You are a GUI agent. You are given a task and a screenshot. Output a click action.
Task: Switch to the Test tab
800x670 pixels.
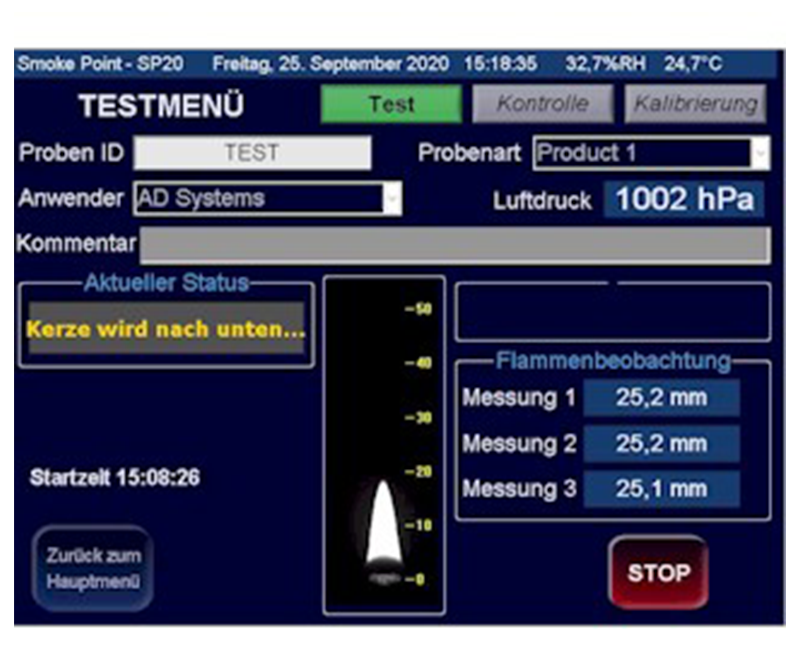tap(391, 104)
